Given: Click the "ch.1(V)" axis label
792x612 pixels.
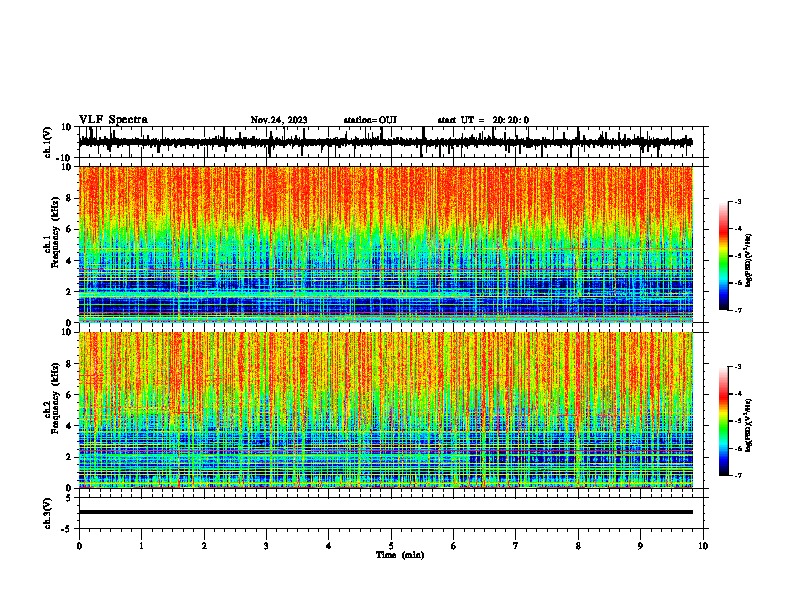Looking at the screenshot, I should (x=48, y=142).
